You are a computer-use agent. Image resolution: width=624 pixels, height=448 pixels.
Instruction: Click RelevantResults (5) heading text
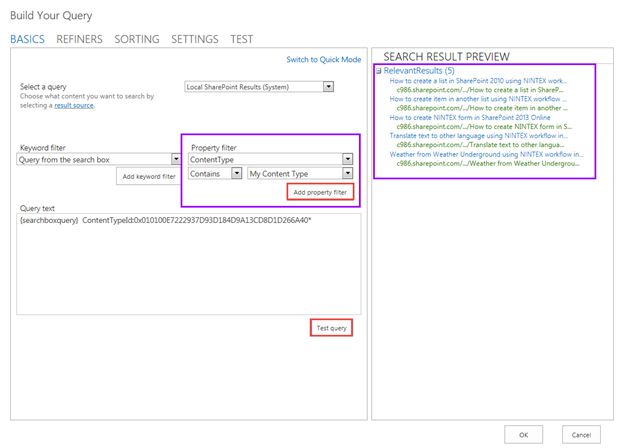pos(419,71)
